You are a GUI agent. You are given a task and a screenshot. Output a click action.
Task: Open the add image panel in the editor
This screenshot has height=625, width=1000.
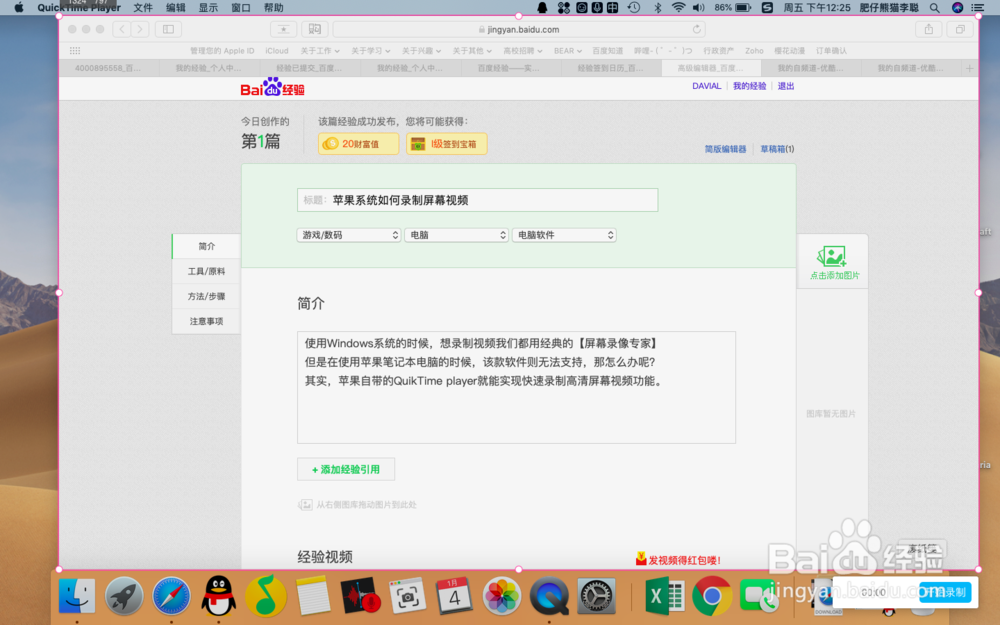[x=833, y=261]
